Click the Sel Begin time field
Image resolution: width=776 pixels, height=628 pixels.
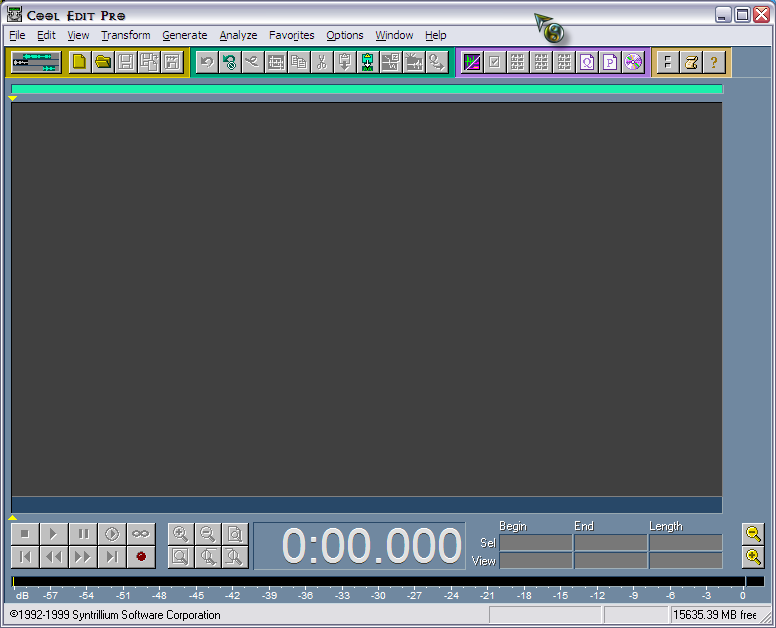[x=536, y=543]
